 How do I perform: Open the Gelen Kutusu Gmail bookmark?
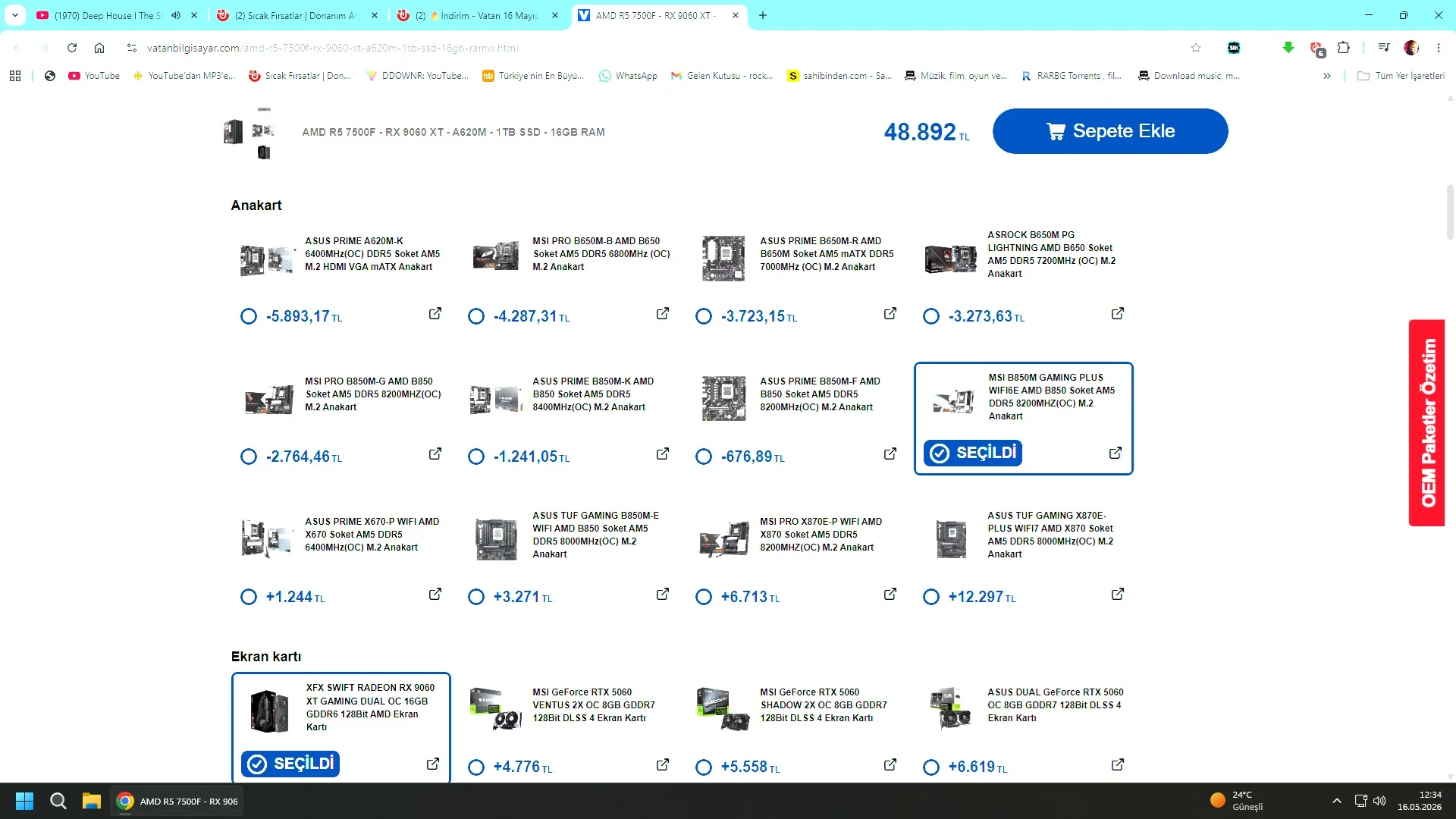coord(722,76)
